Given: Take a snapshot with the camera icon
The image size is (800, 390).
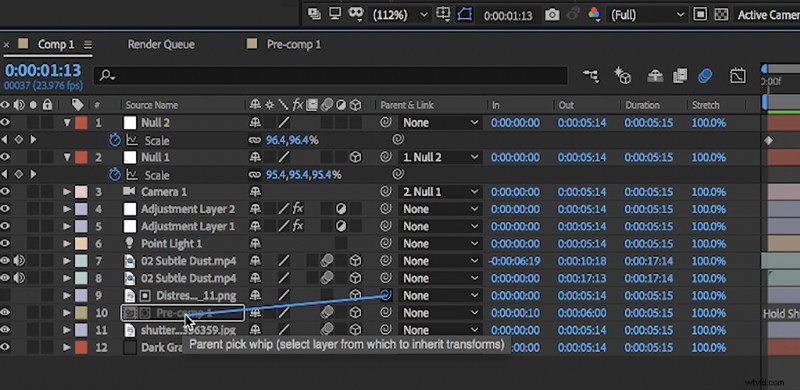Looking at the screenshot, I should [x=552, y=15].
